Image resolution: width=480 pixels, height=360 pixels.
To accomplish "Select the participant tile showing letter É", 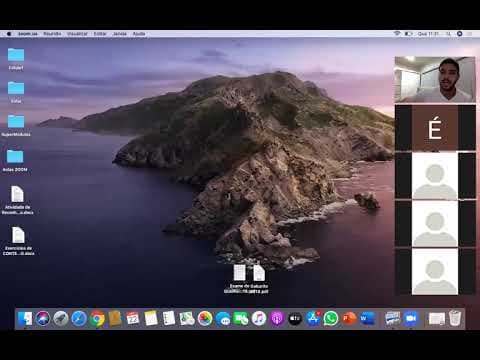I will click(x=435, y=128).
